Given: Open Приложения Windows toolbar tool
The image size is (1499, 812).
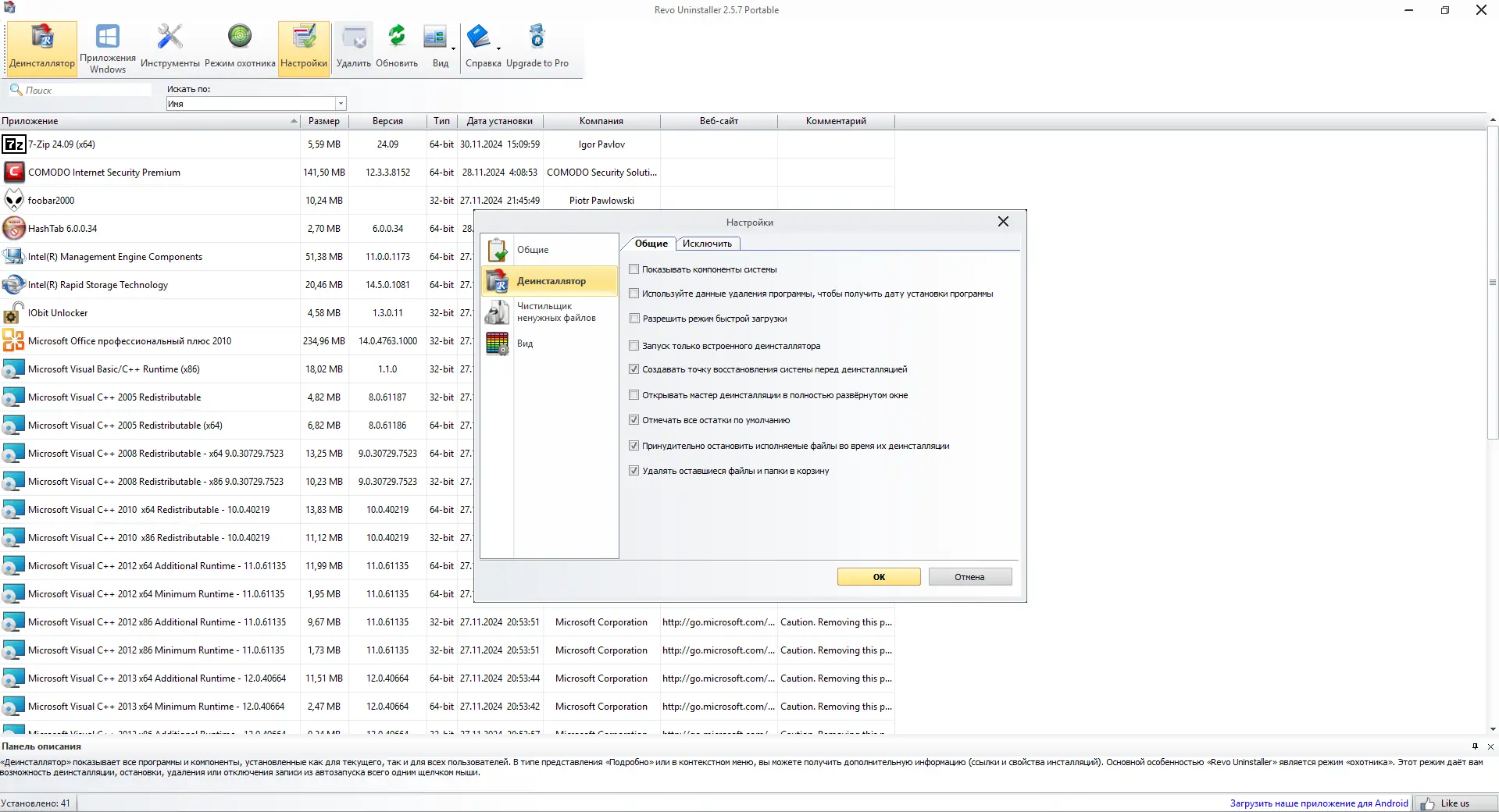Looking at the screenshot, I should click(108, 48).
